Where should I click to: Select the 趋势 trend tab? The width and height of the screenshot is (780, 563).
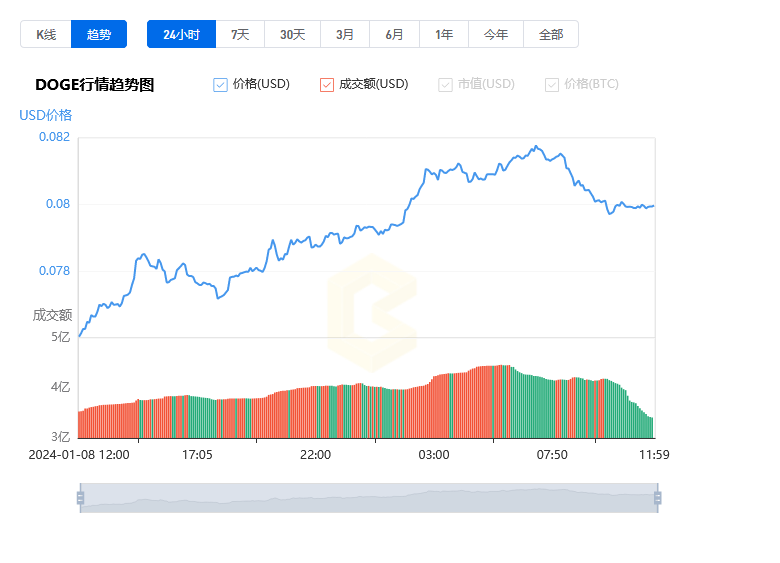(x=99, y=34)
